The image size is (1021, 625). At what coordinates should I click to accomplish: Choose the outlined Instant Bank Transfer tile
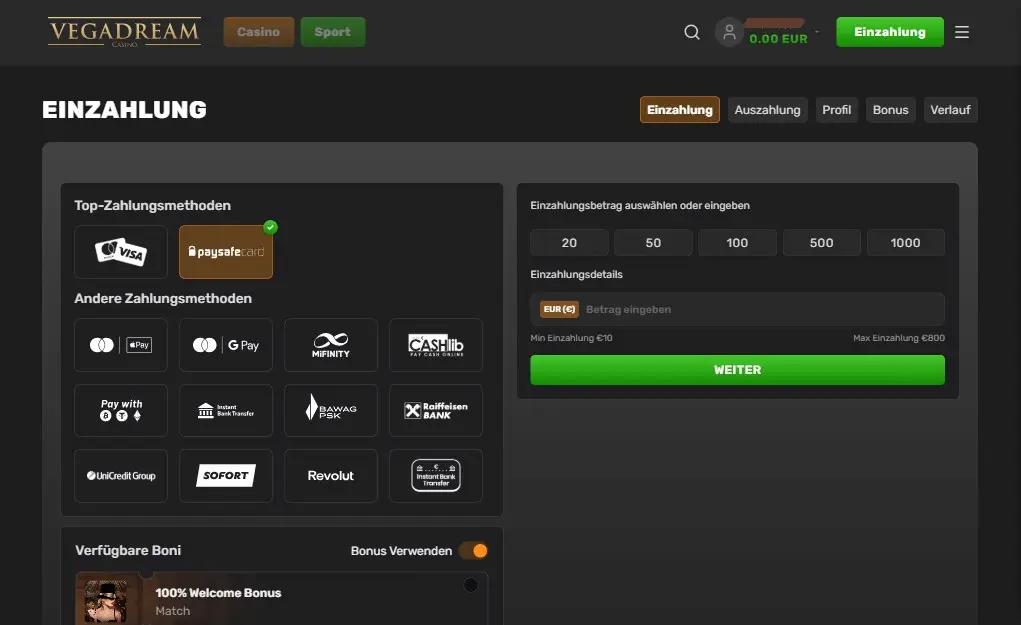(x=436, y=476)
